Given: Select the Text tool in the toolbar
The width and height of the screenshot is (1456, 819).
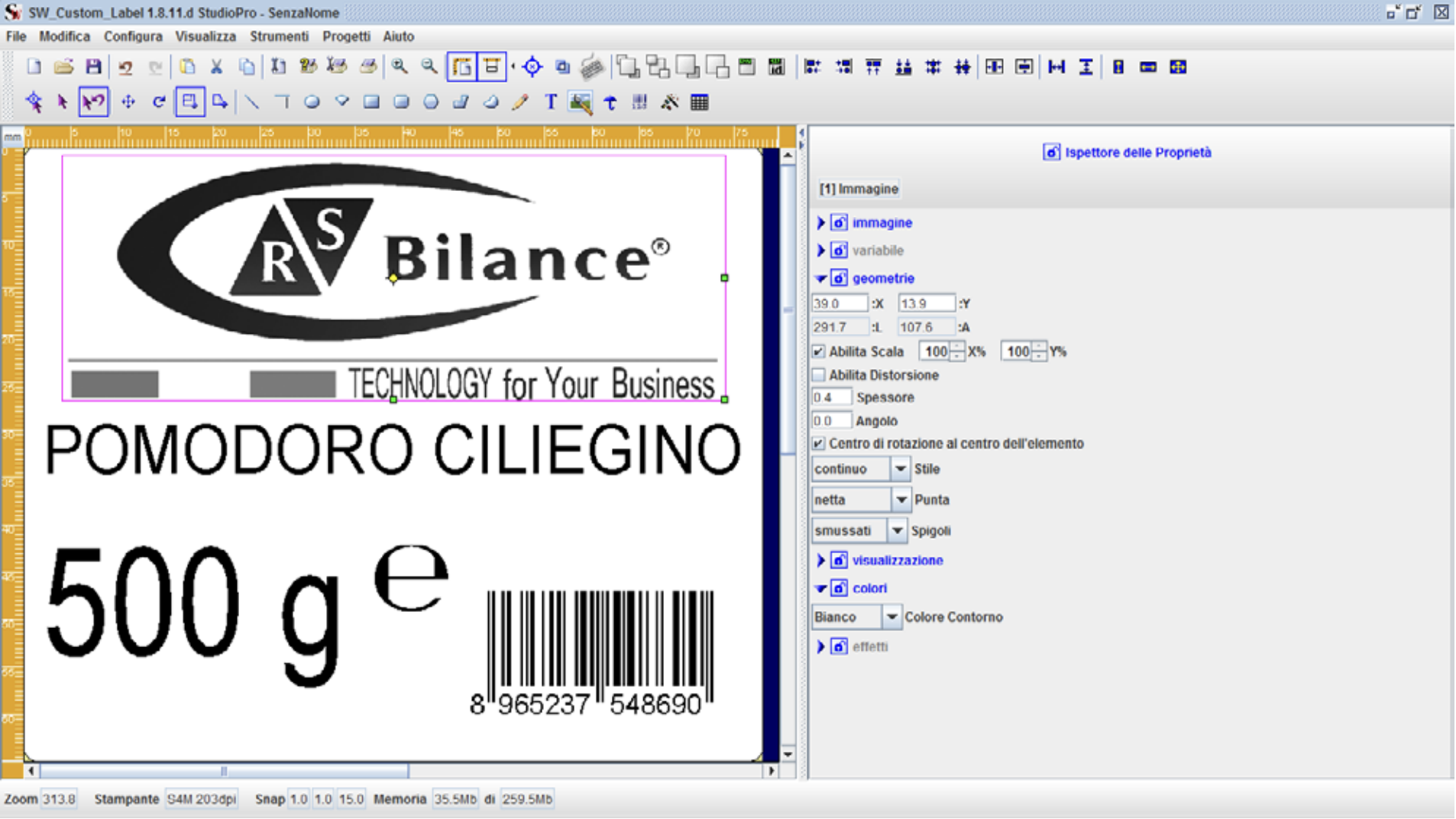Looking at the screenshot, I should coord(550,102).
